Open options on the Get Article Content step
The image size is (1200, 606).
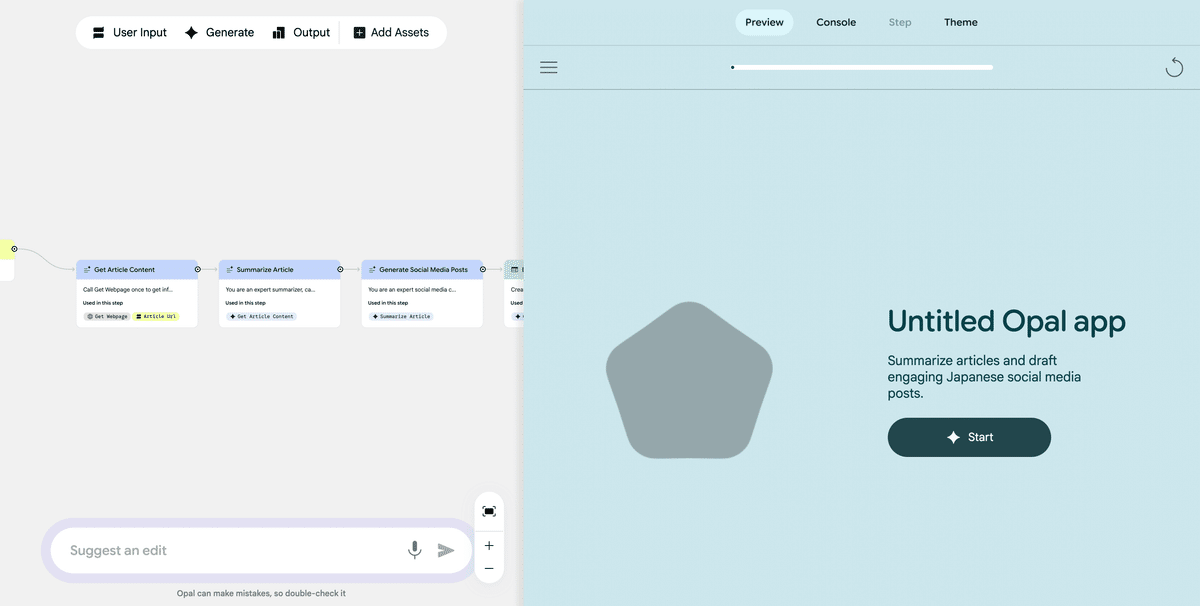[x=197, y=269]
